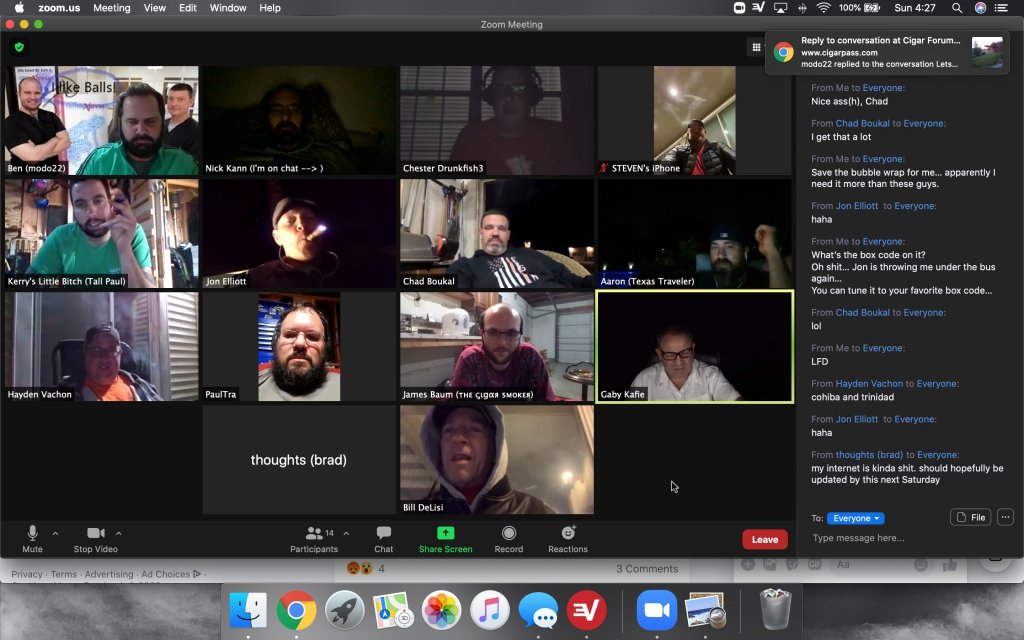The width and height of the screenshot is (1024, 640).
Task: Expand the arrow next to Participants
Action: click(346, 533)
